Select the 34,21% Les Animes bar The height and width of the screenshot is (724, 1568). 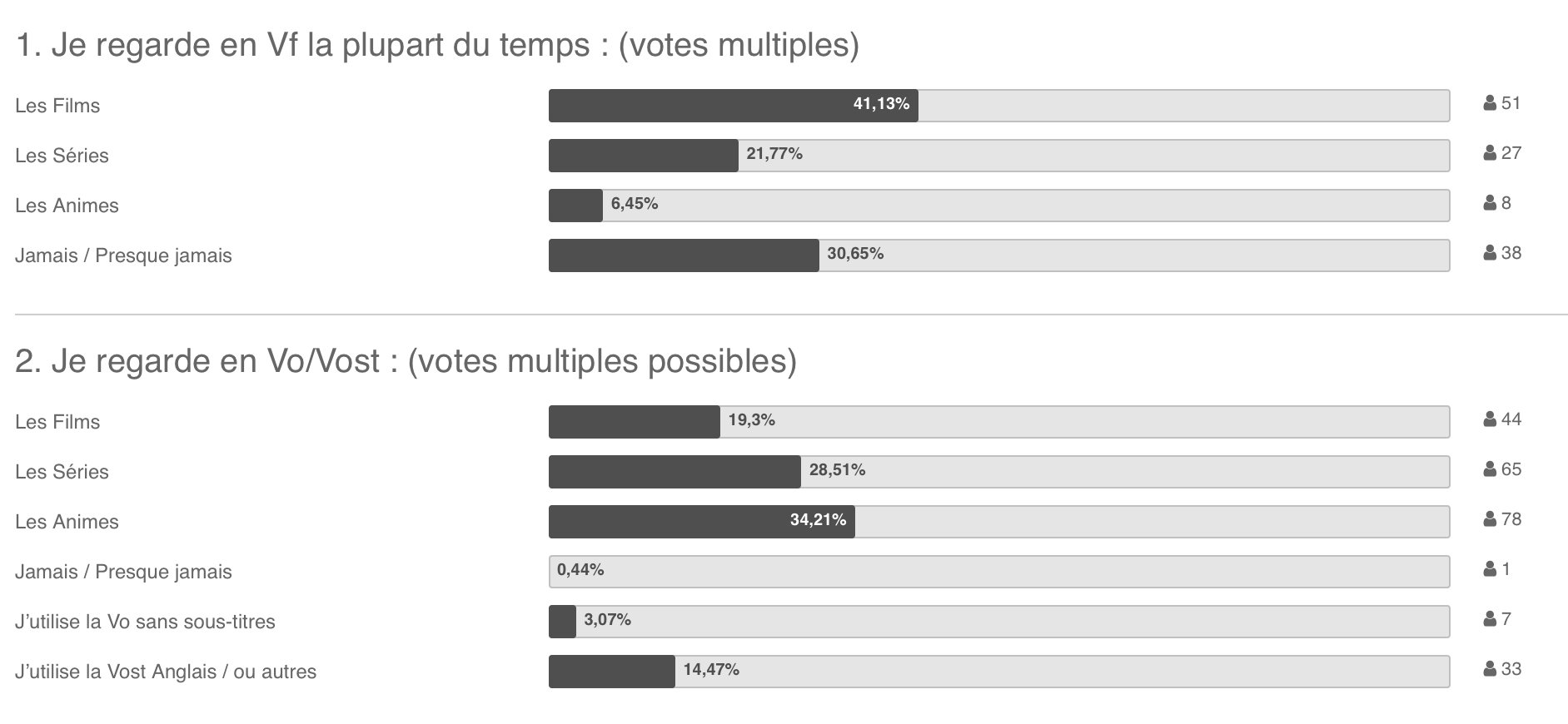click(999, 522)
